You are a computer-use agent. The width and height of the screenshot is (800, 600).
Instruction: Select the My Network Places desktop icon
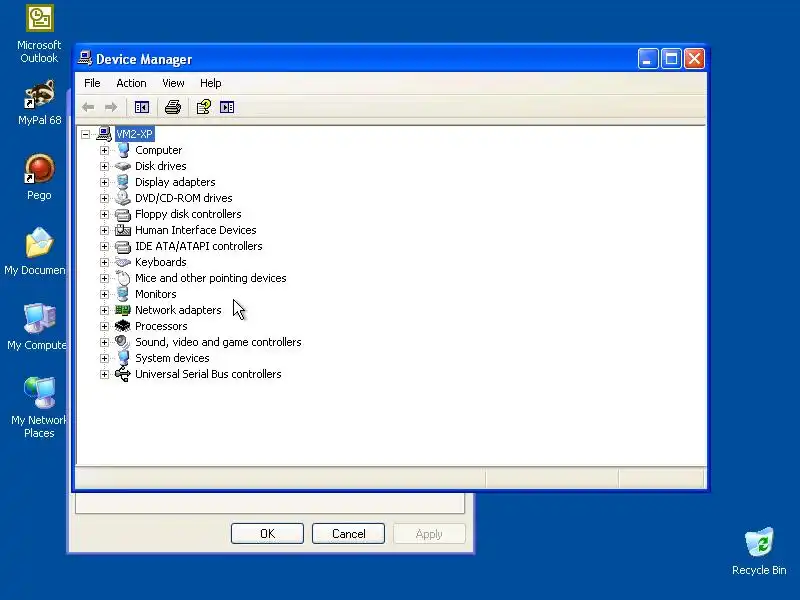(39, 408)
